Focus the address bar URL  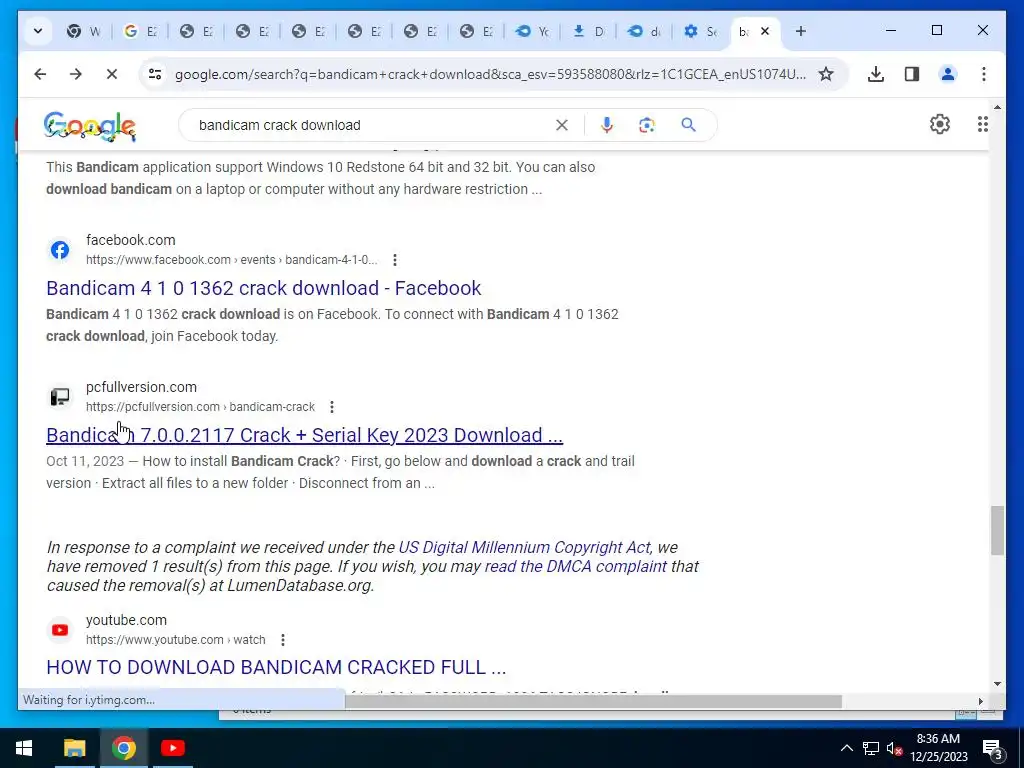pos(490,74)
